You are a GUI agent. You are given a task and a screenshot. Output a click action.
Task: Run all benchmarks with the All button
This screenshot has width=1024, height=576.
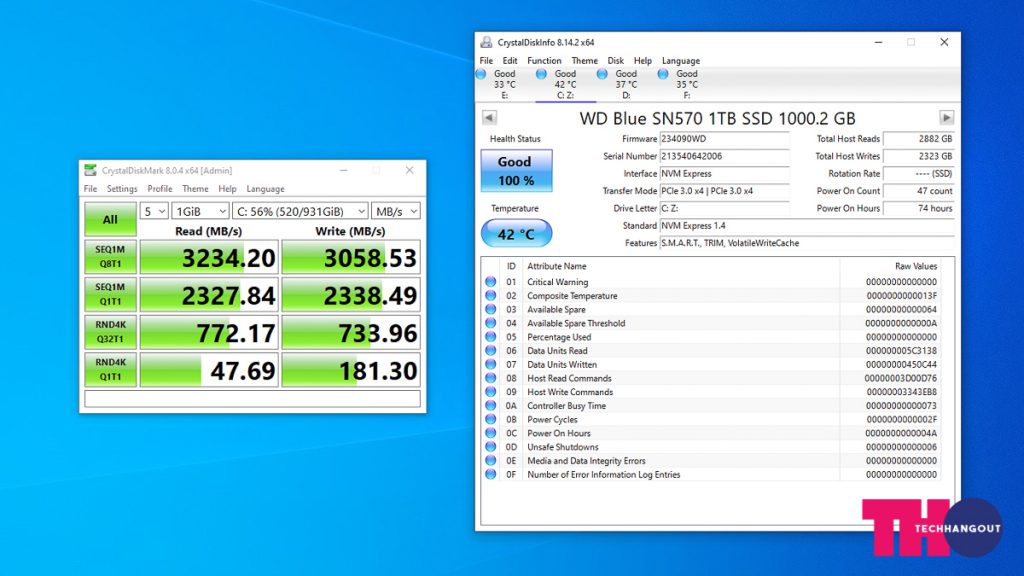tap(110, 219)
